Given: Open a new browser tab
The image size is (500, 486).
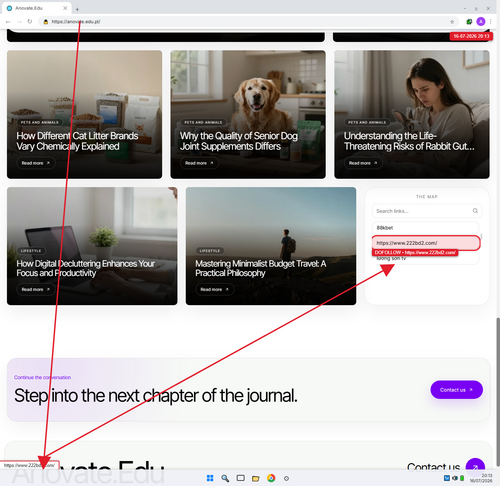Looking at the screenshot, I should [77, 9].
